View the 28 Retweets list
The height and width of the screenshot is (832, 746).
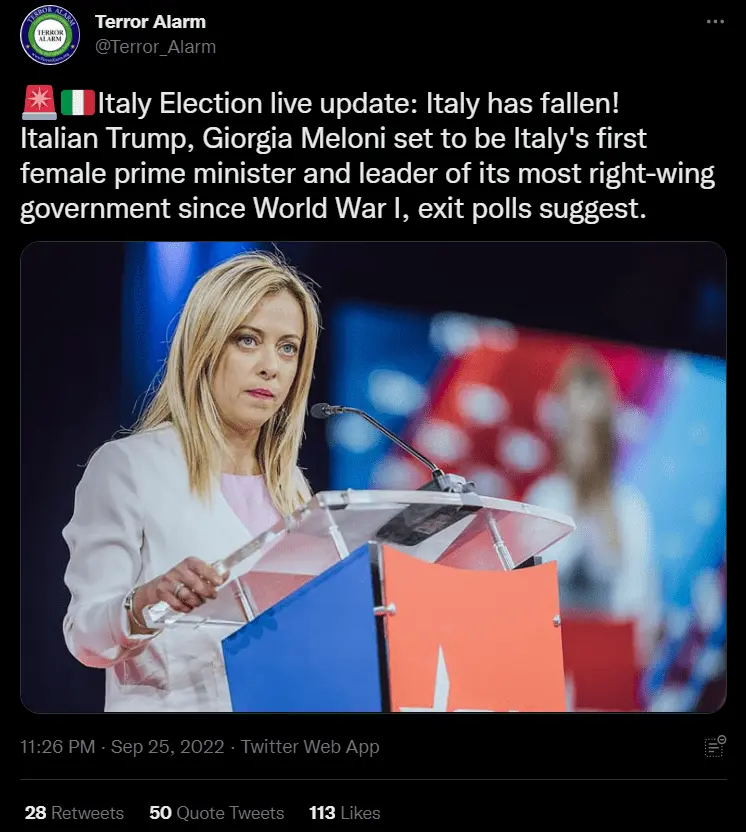(x=74, y=813)
